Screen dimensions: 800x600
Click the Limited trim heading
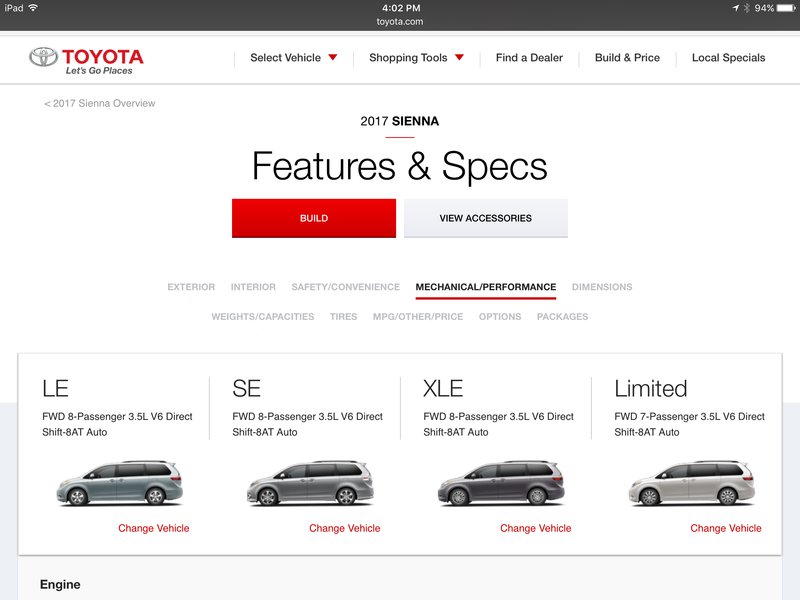point(651,388)
